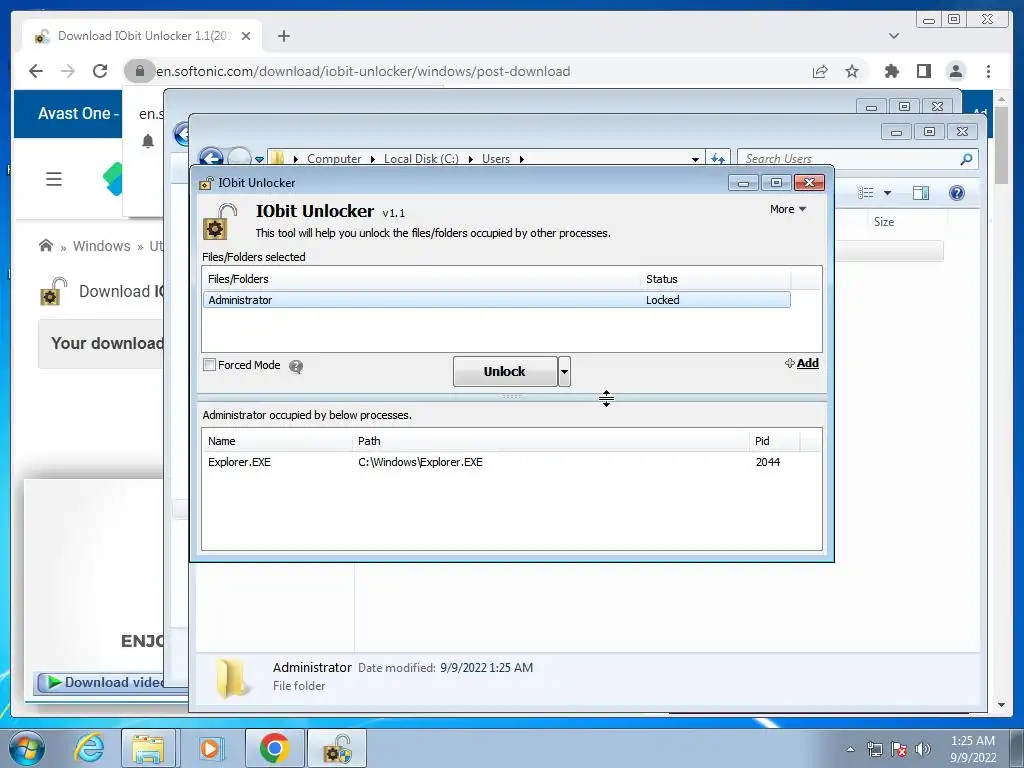This screenshot has height=768, width=1024.
Task: Click the Size column header in Explorer
Action: (x=884, y=222)
